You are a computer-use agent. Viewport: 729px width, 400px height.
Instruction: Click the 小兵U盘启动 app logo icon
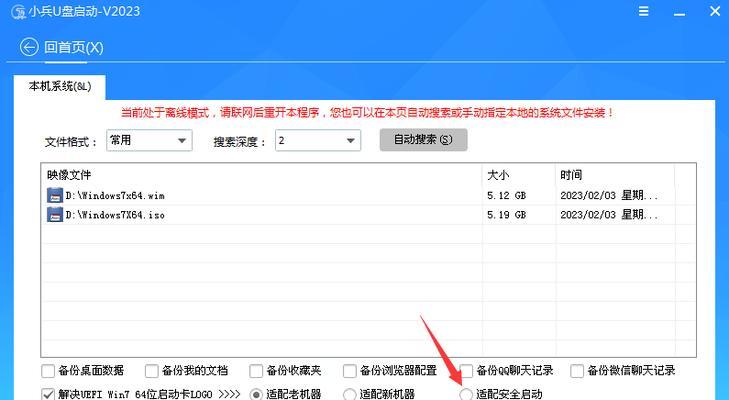pos(18,13)
